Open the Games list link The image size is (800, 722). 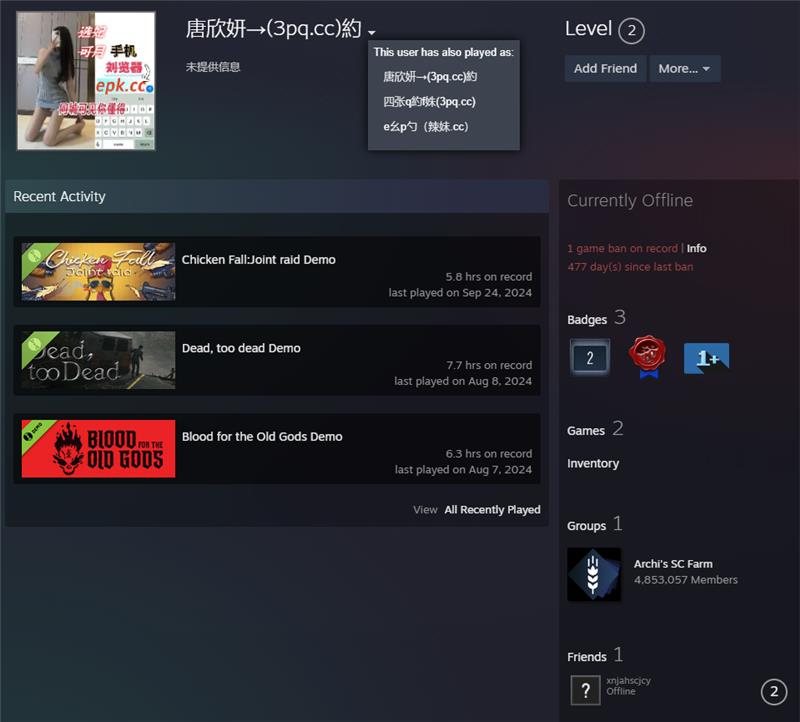pyautogui.click(x=586, y=431)
